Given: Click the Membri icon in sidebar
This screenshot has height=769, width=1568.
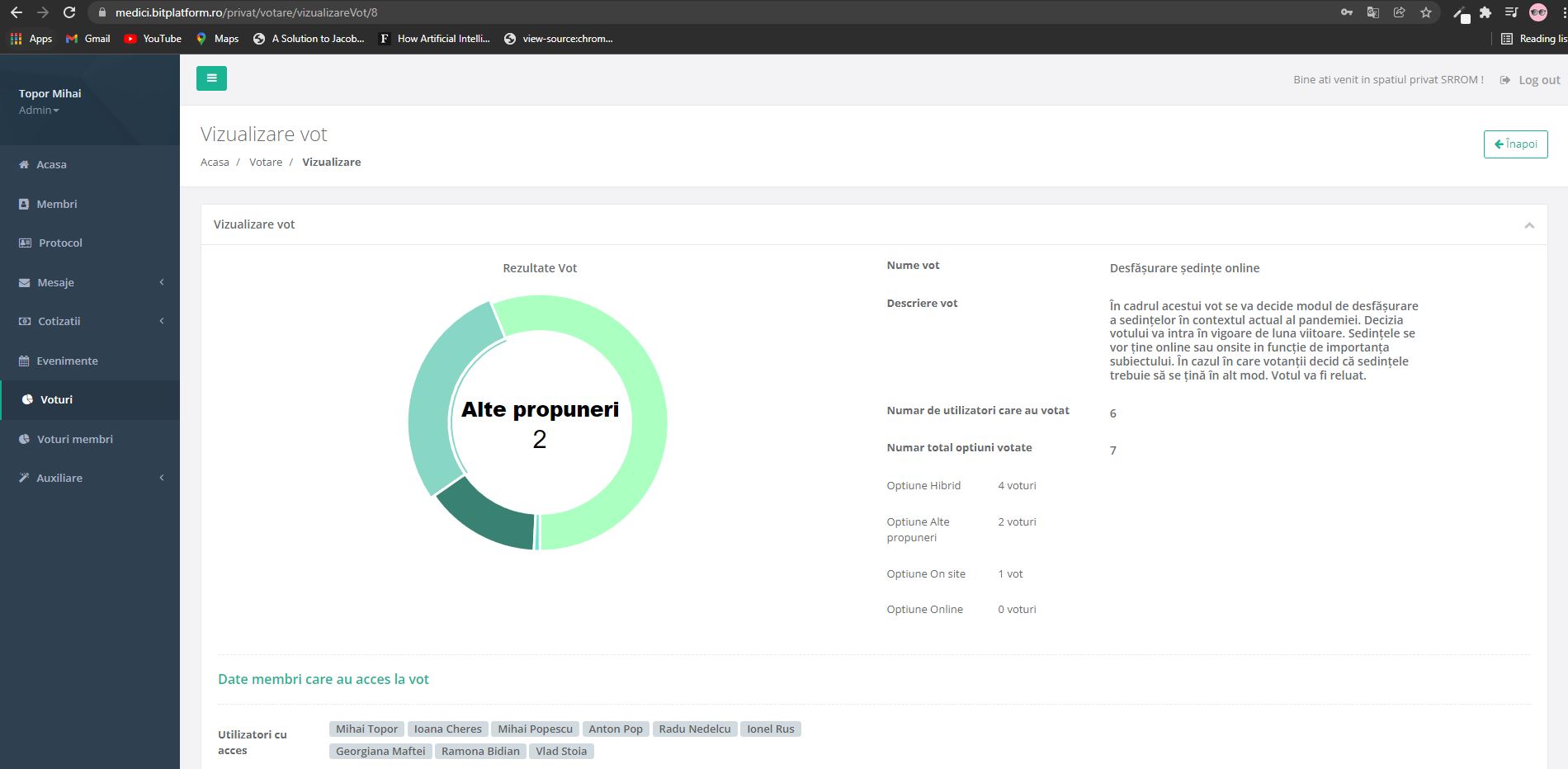Looking at the screenshot, I should tap(24, 204).
